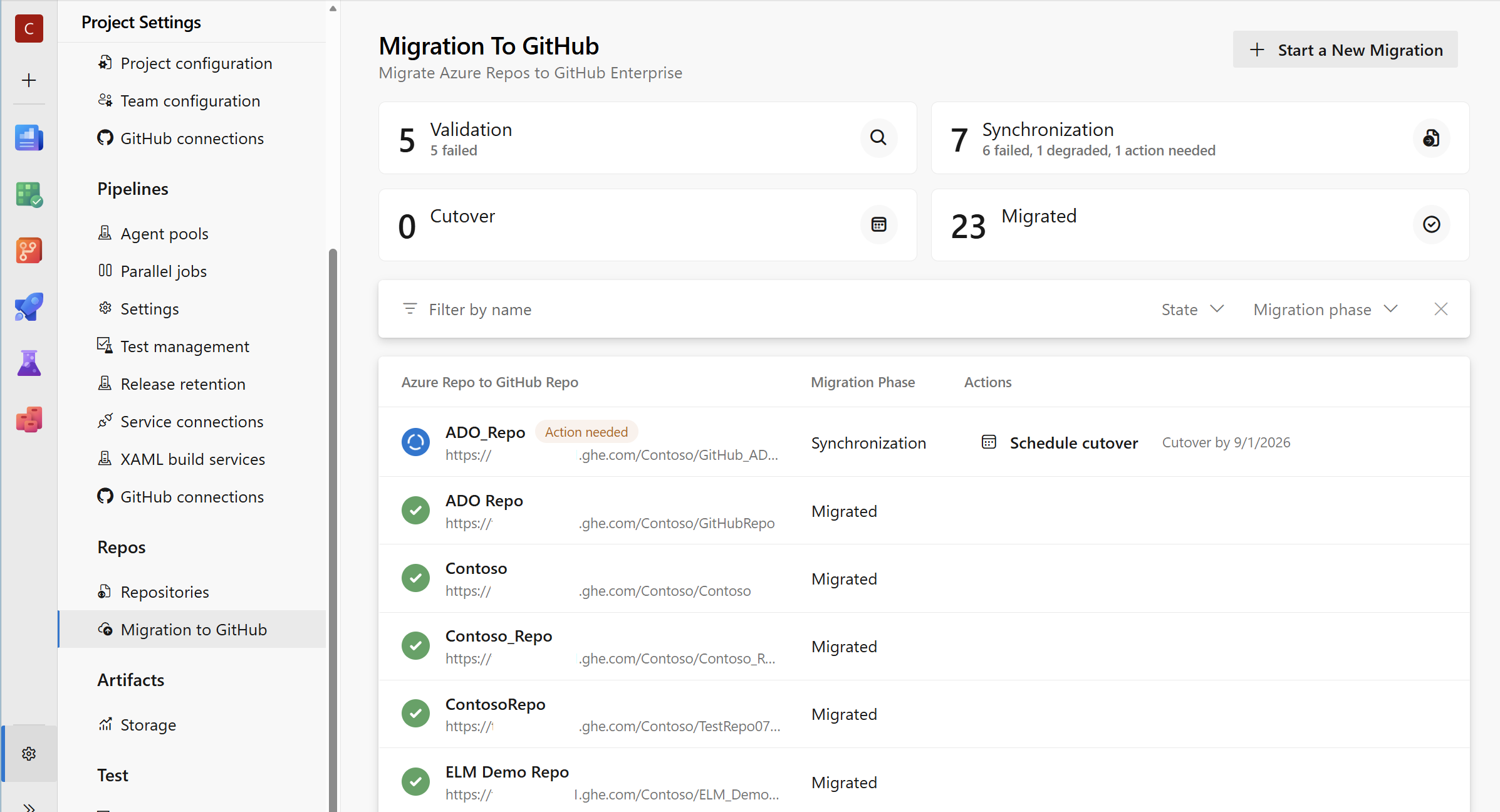Click the Synchronization card icon
The image size is (1500, 812).
point(1431,138)
